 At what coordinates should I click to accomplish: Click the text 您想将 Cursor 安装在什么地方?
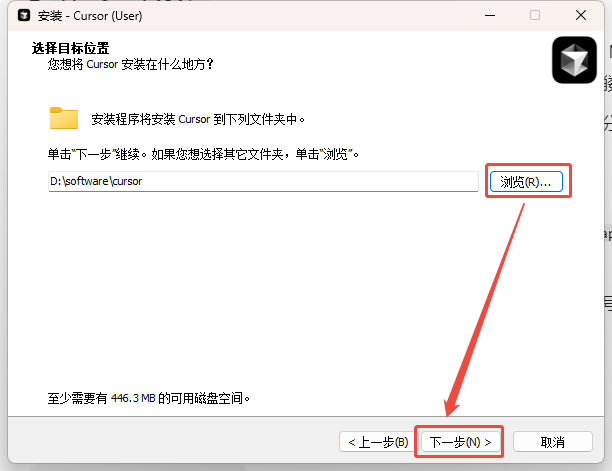[131, 64]
